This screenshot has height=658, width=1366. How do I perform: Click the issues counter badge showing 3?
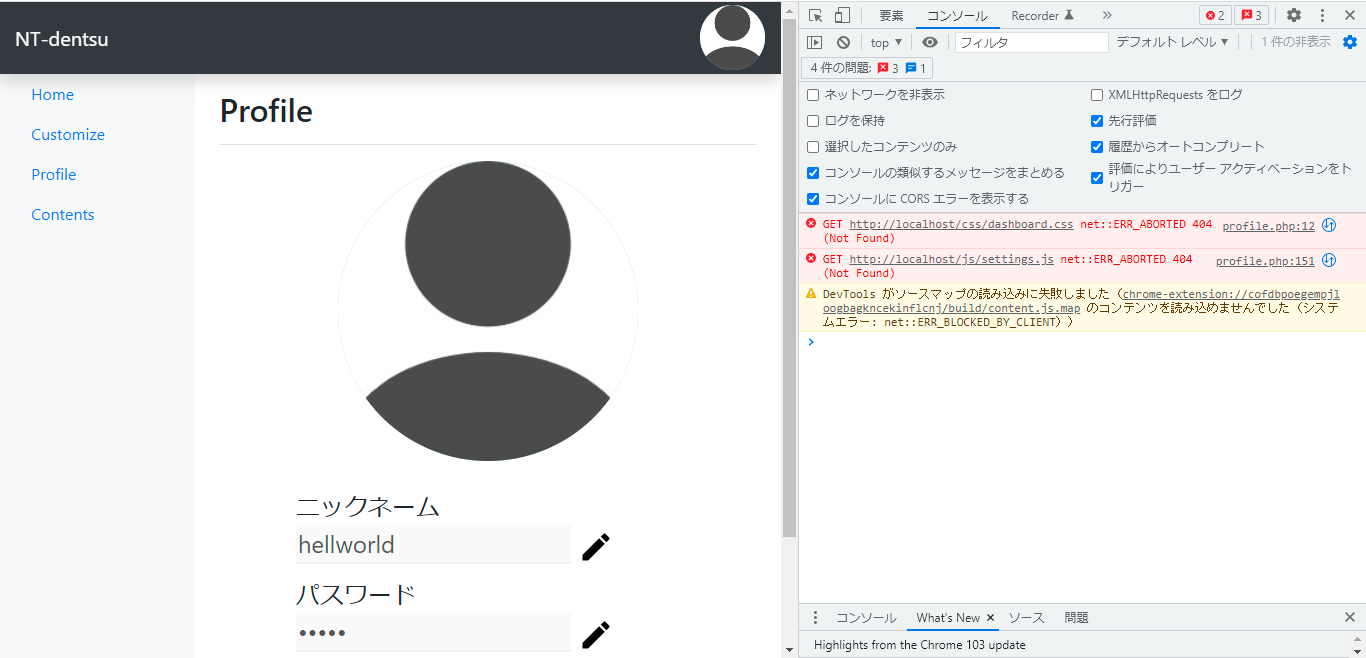(x=1251, y=15)
